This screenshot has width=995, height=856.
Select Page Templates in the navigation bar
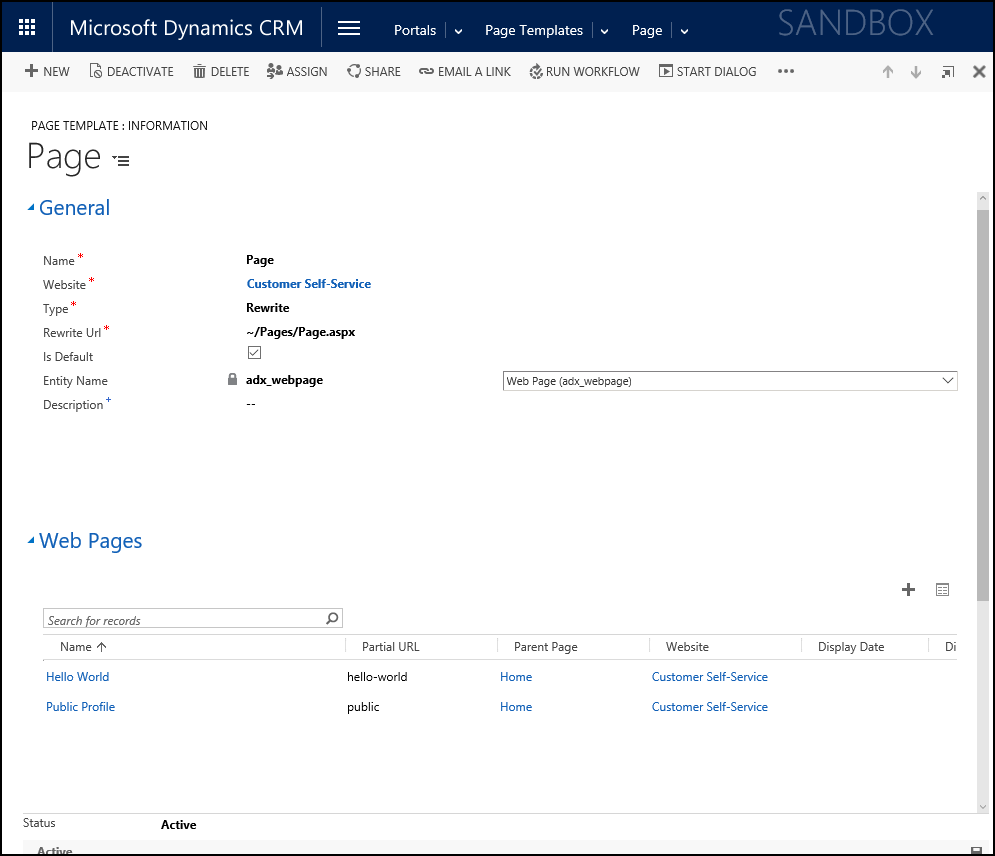[534, 30]
